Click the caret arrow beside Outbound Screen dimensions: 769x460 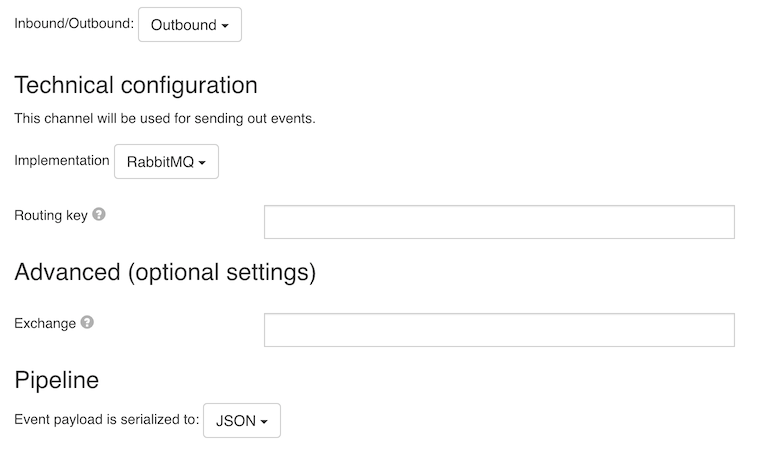pyautogui.click(x=225, y=26)
